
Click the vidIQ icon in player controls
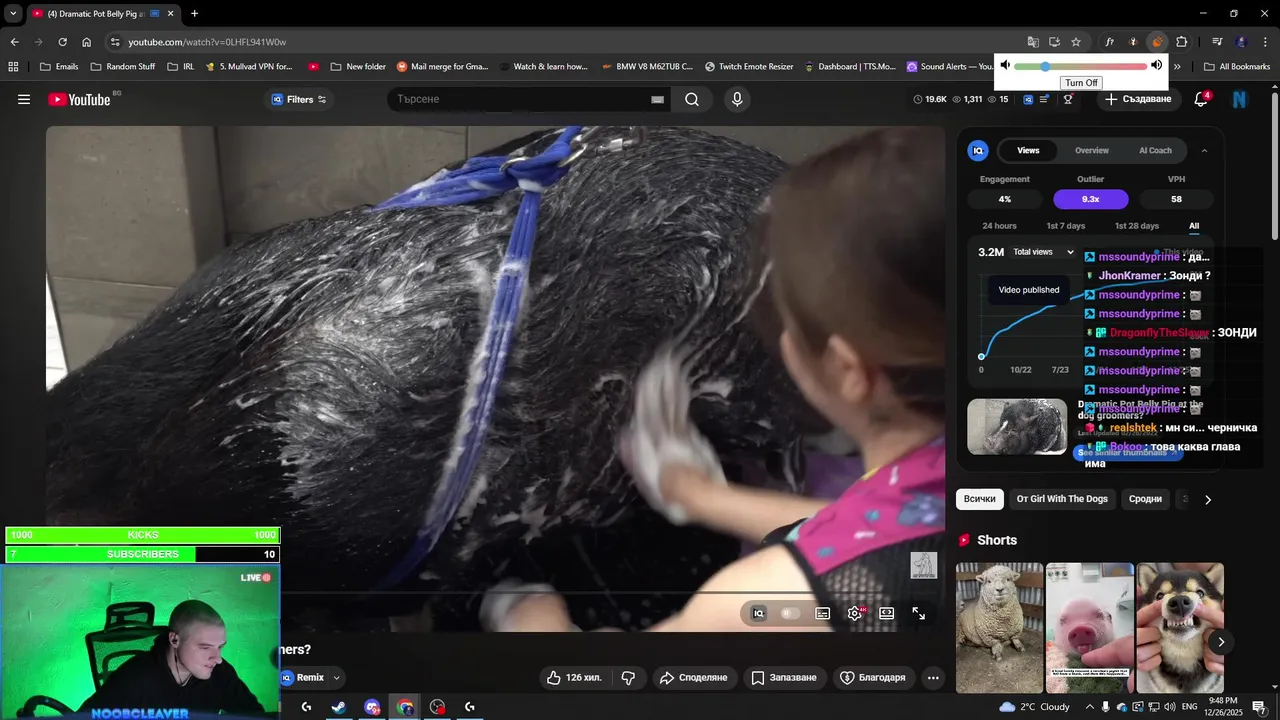pyautogui.click(x=758, y=613)
